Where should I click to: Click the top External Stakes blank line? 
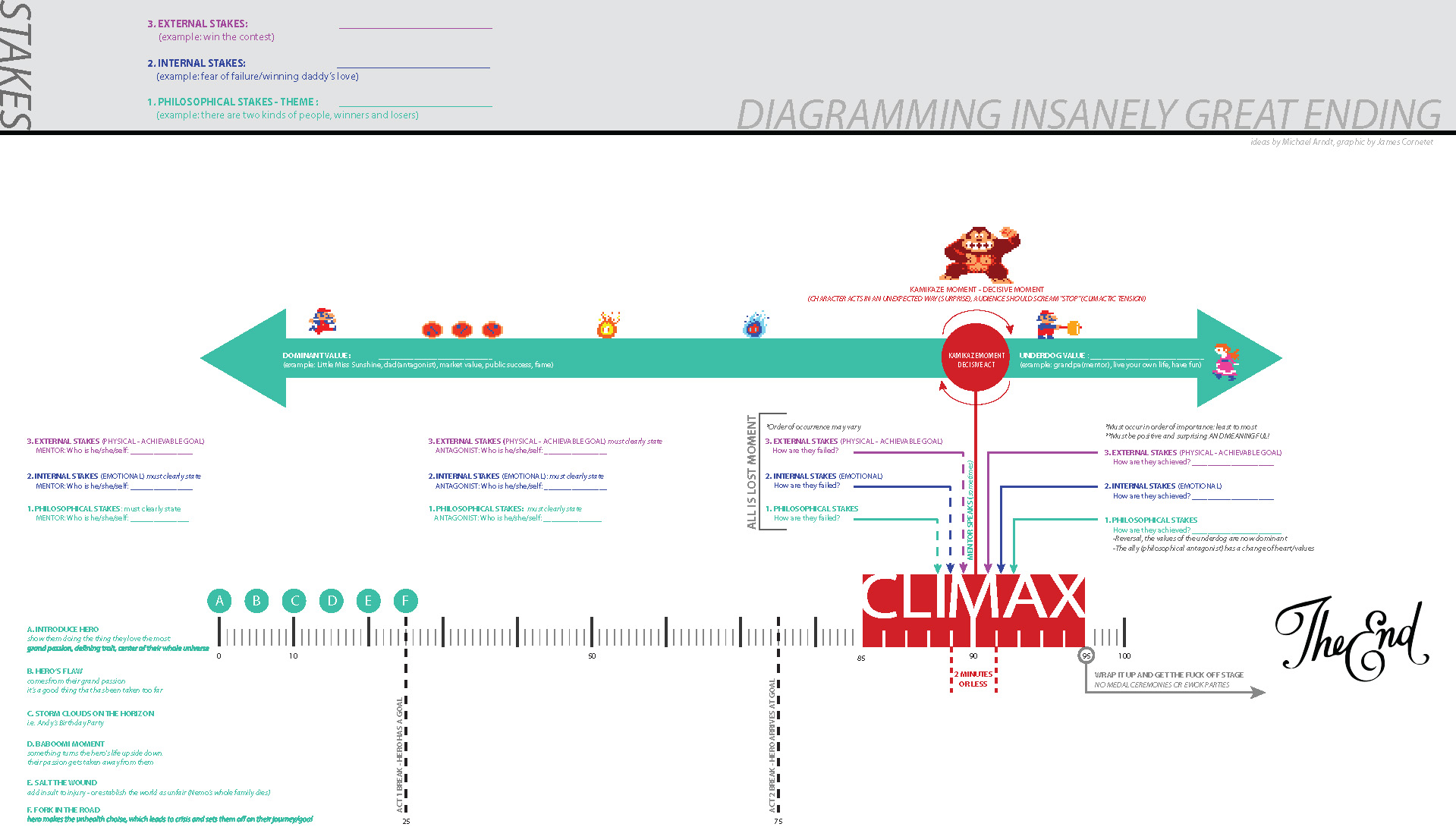pyautogui.click(x=415, y=27)
